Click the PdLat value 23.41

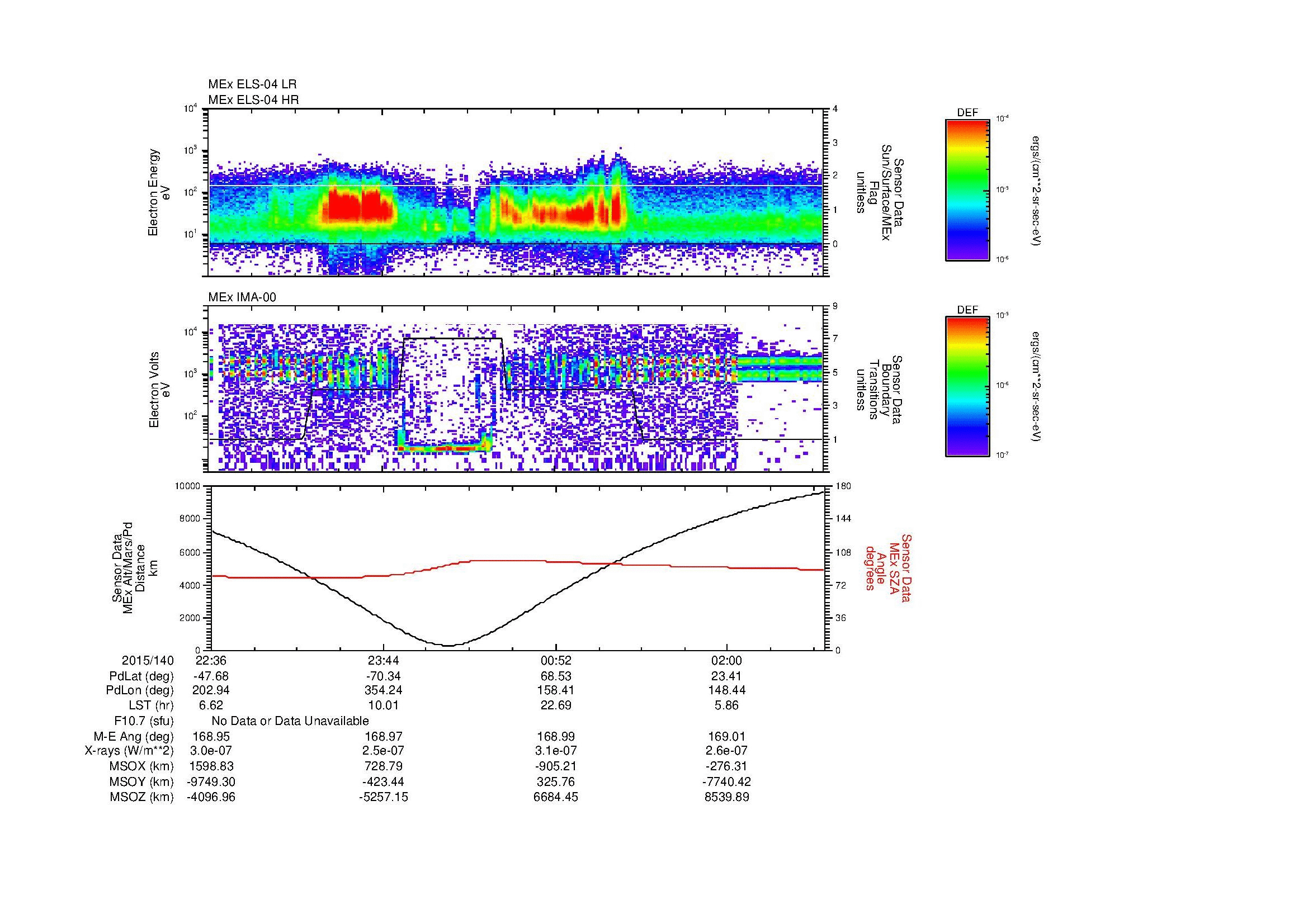click(727, 676)
